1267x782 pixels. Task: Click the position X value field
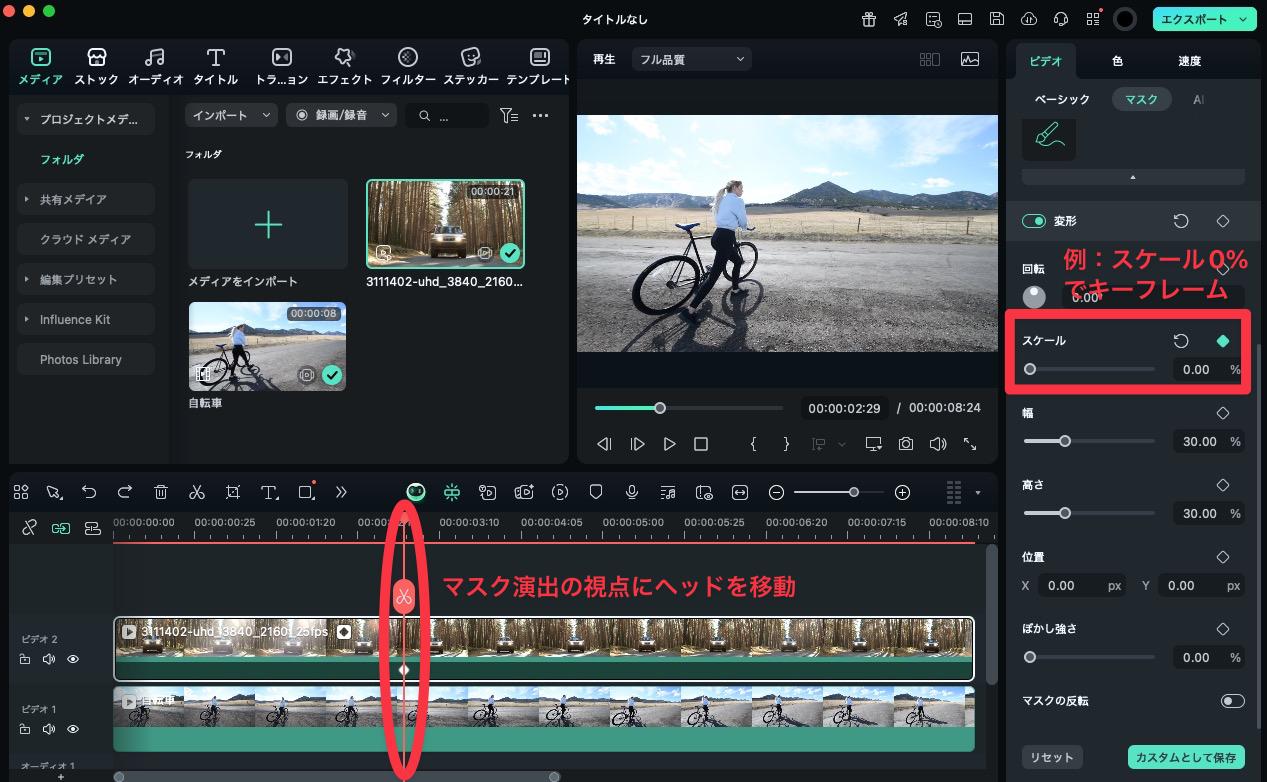pos(1081,586)
